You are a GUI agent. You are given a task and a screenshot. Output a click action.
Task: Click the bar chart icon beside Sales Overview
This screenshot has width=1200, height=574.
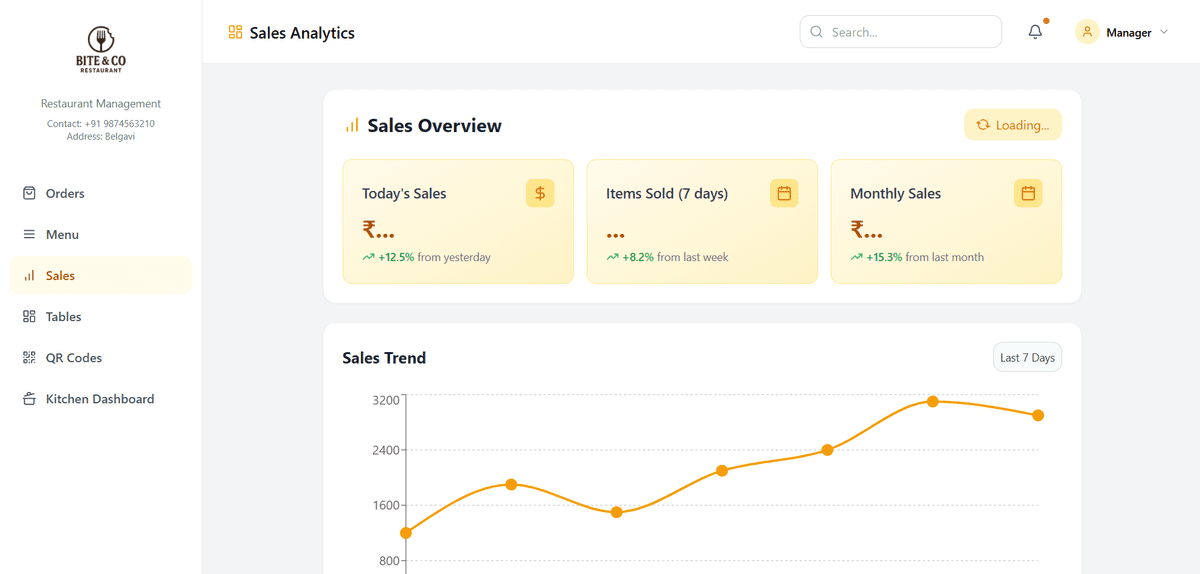tap(352, 126)
